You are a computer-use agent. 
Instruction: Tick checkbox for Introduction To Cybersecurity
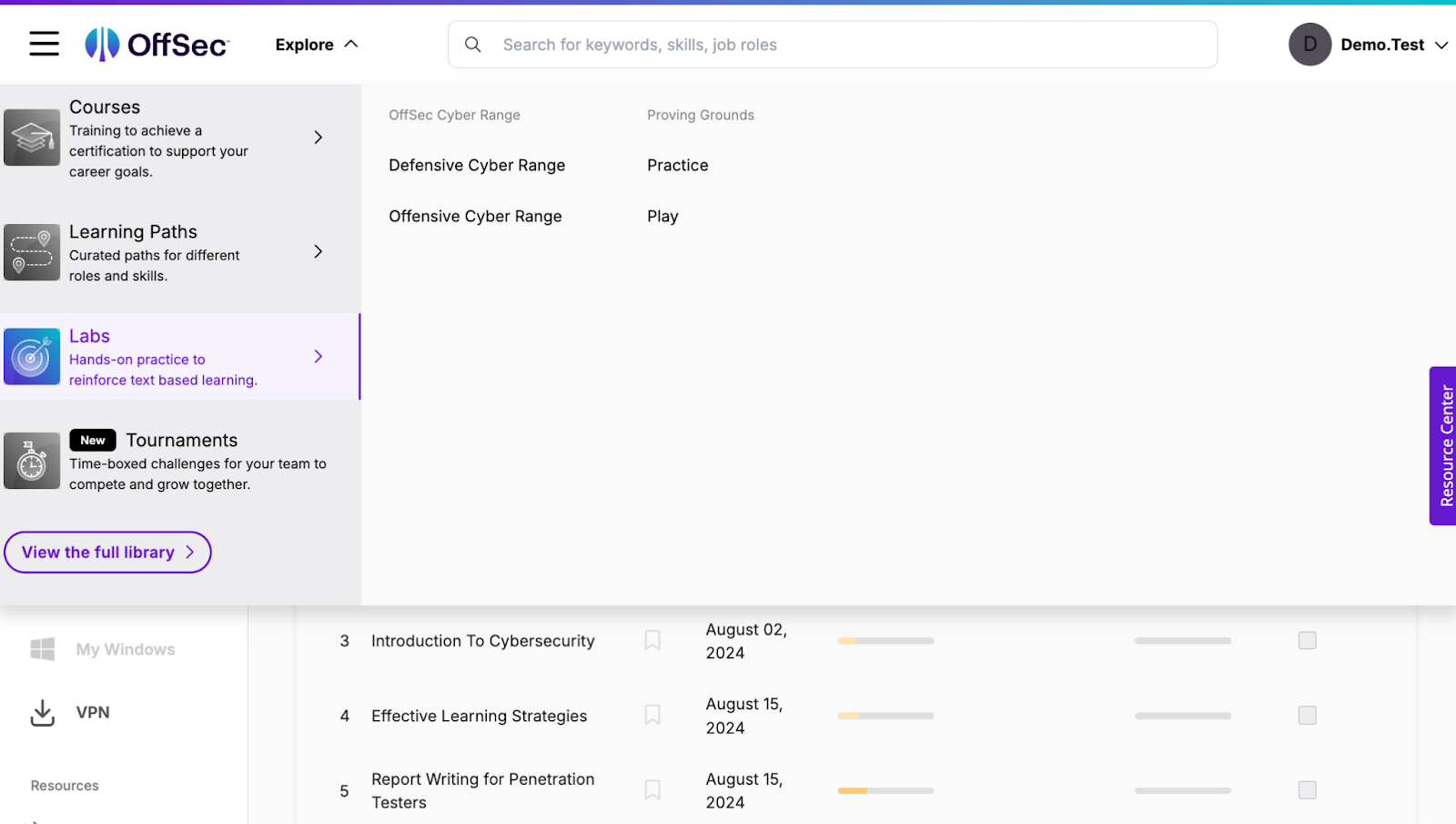click(x=1308, y=641)
